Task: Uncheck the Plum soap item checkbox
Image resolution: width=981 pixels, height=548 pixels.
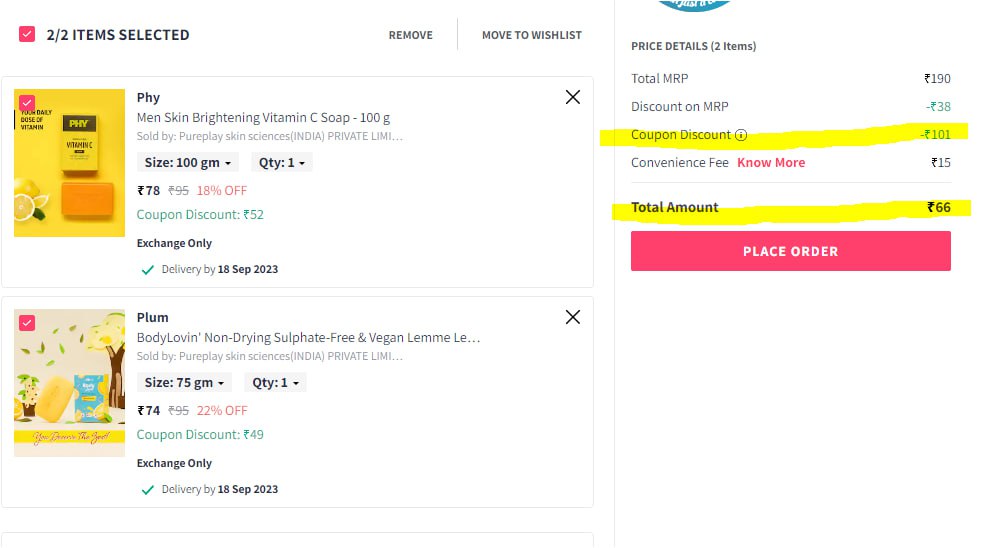Action: [x=27, y=323]
